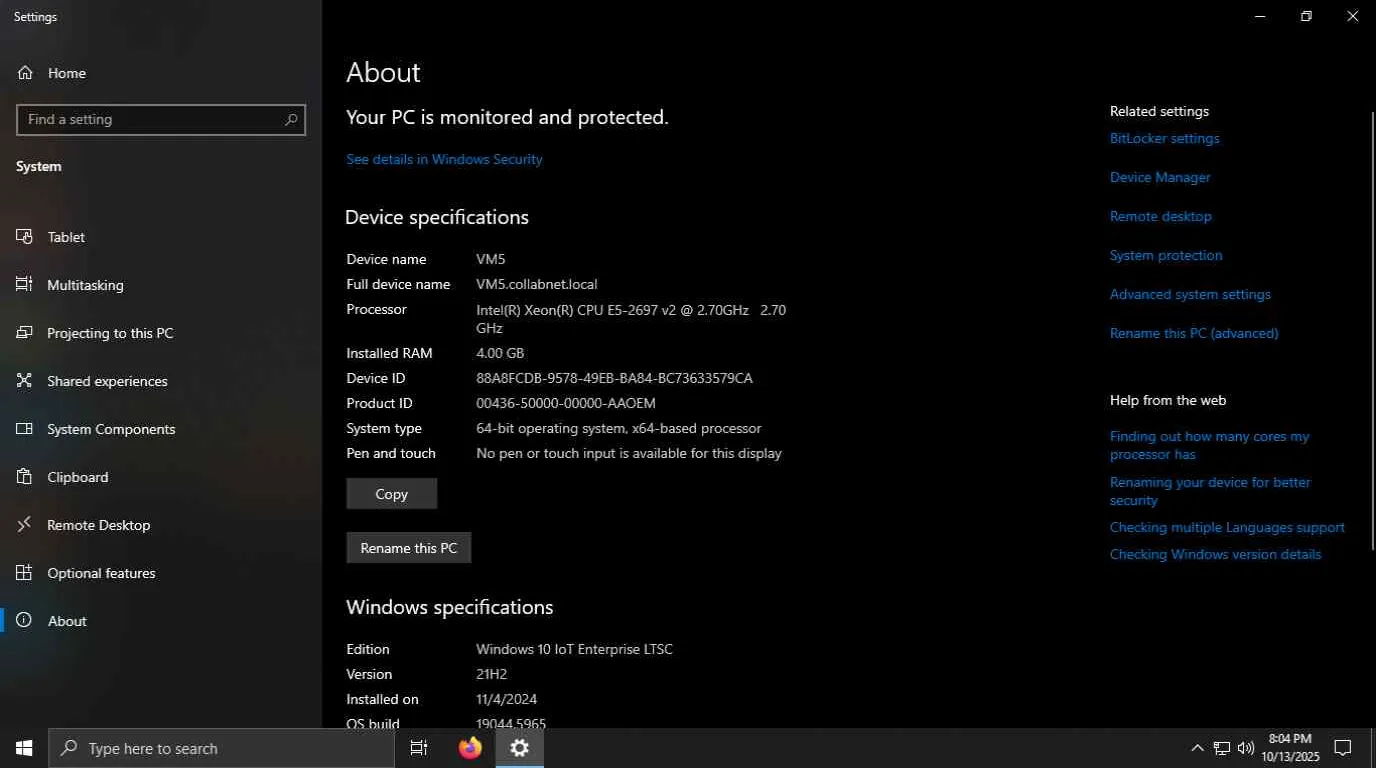
Task: Click the search magnifier in Find a setting
Action: coord(291,120)
